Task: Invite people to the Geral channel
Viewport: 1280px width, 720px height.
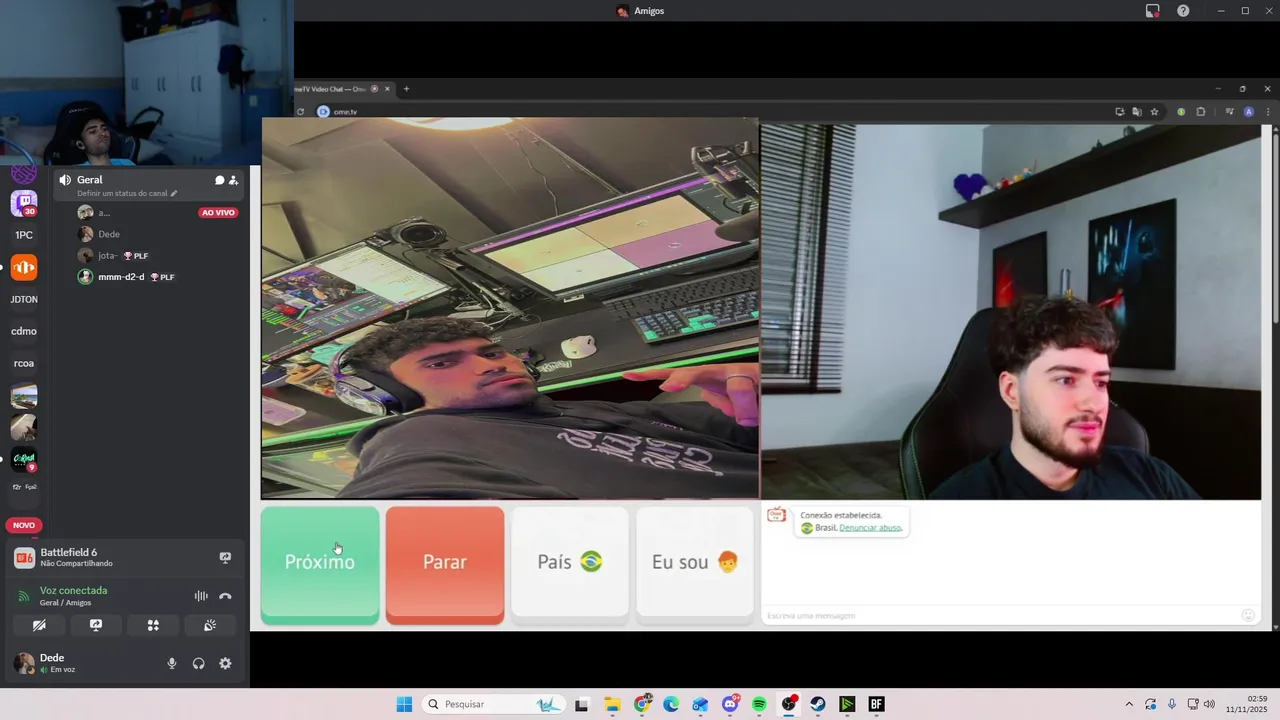Action: [x=233, y=180]
